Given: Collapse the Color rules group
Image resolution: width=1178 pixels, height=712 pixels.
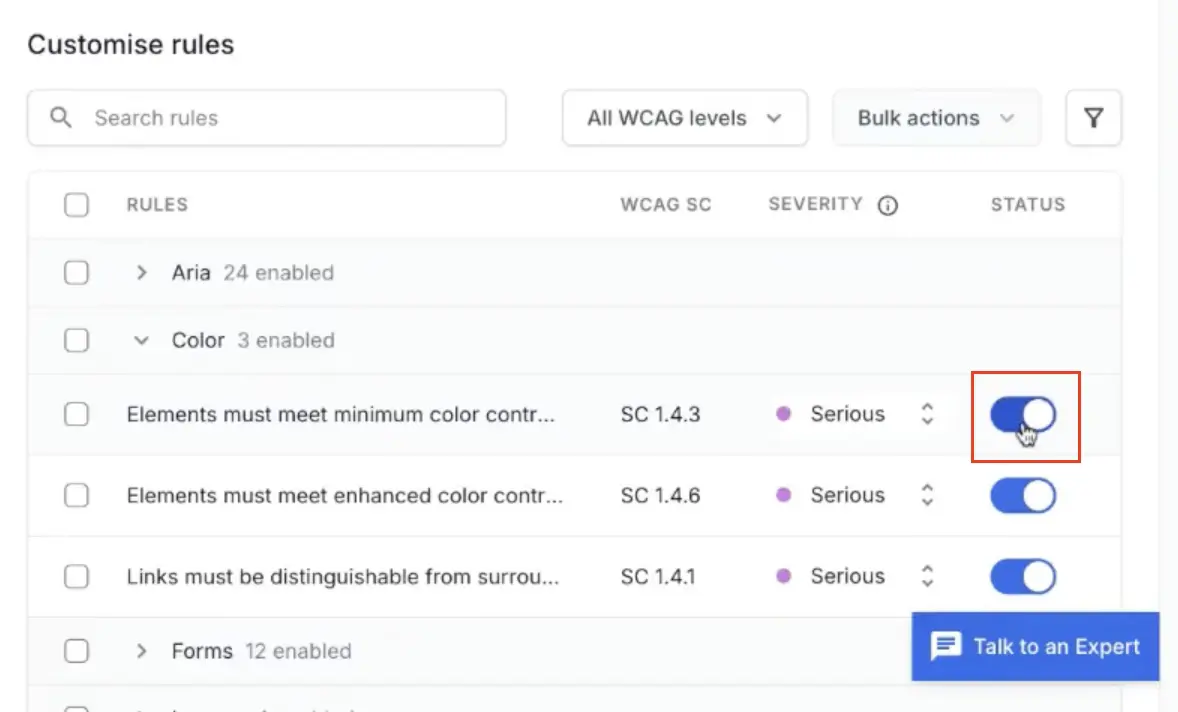Looking at the screenshot, I should 141,340.
